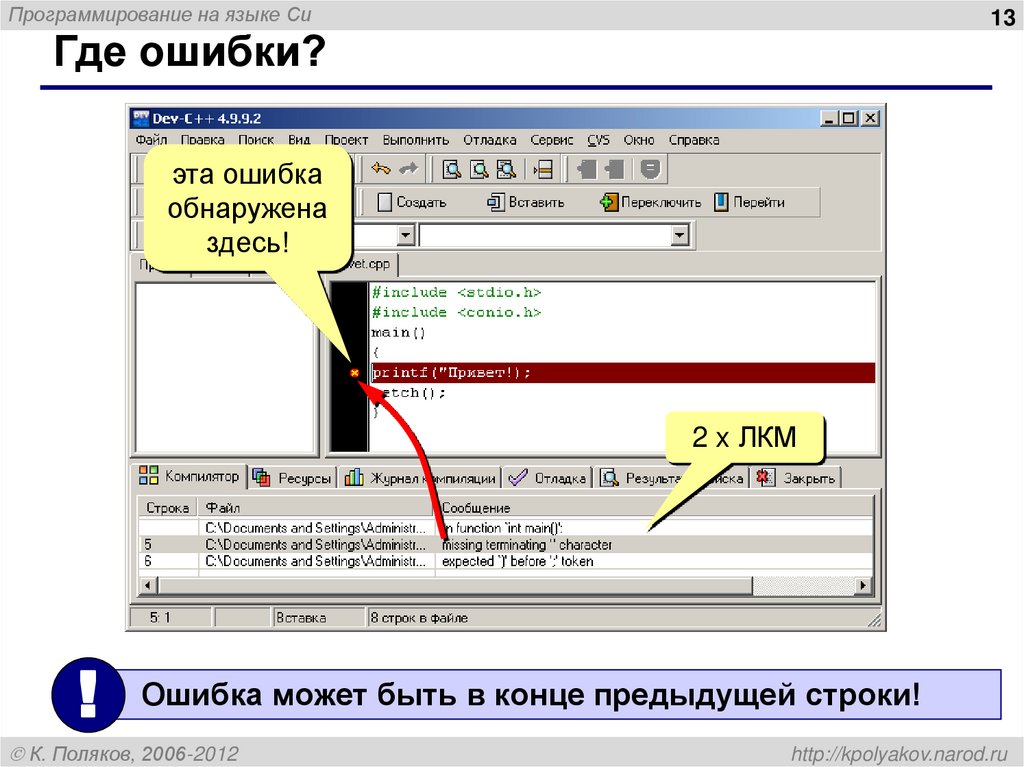Viewport: 1024px width, 767px height.
Task: Click the Закрыть tab
Action: [795, 478]
